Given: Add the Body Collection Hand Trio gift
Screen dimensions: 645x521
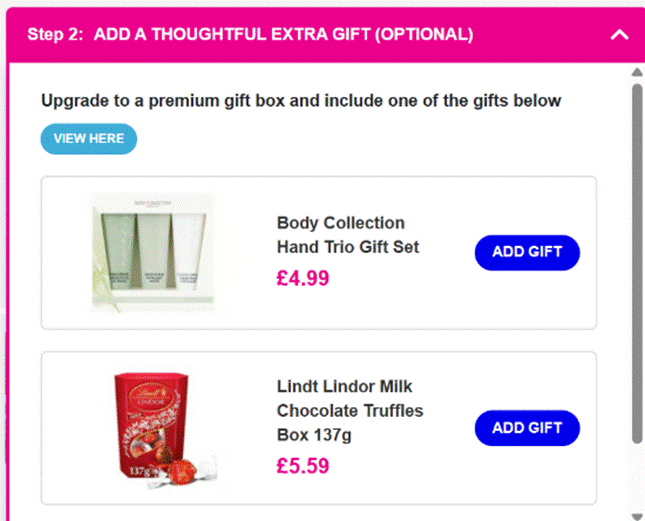Looking at the screenshot, I should tap(527, 252).
